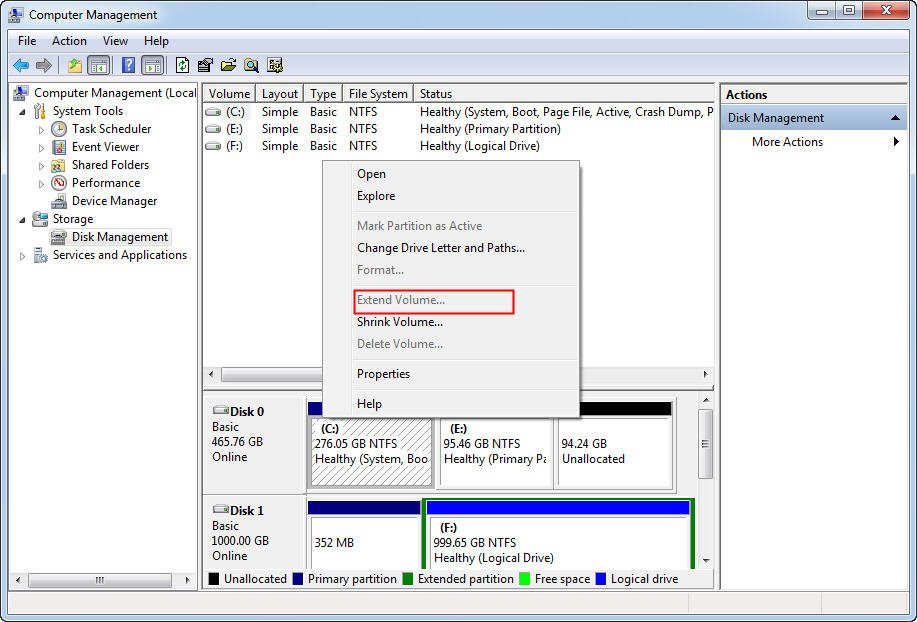
Task: Collapse the Storage tree node
Action: (x=22, y=220)
